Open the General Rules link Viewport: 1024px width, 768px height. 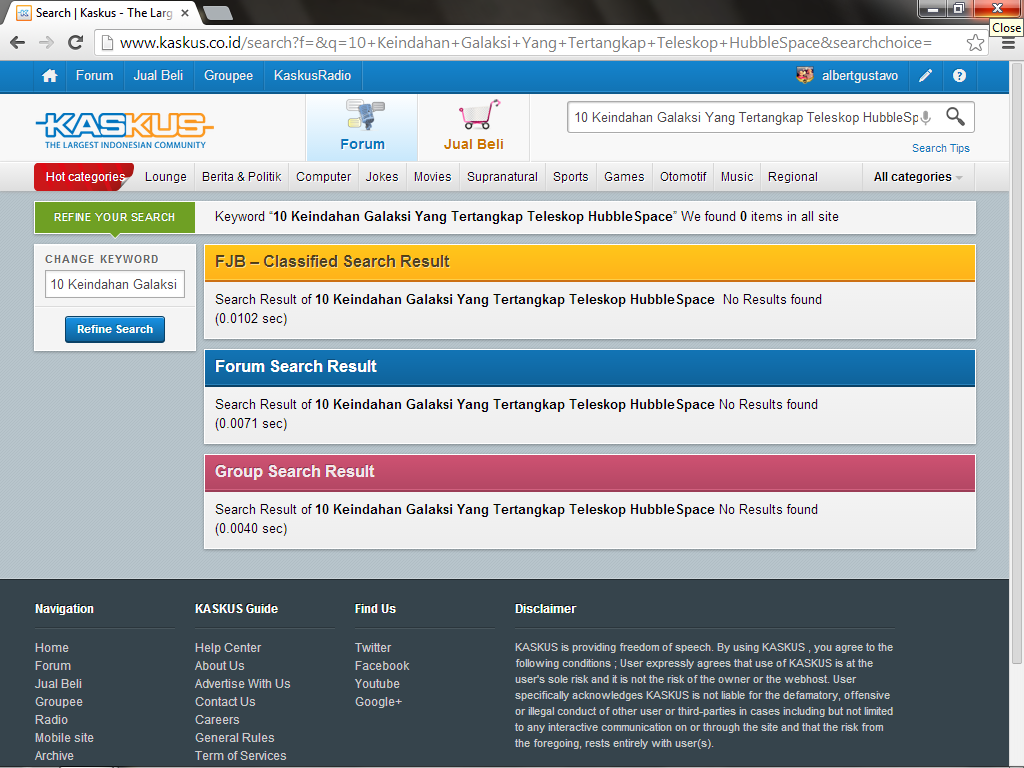(x=234, y=738)
